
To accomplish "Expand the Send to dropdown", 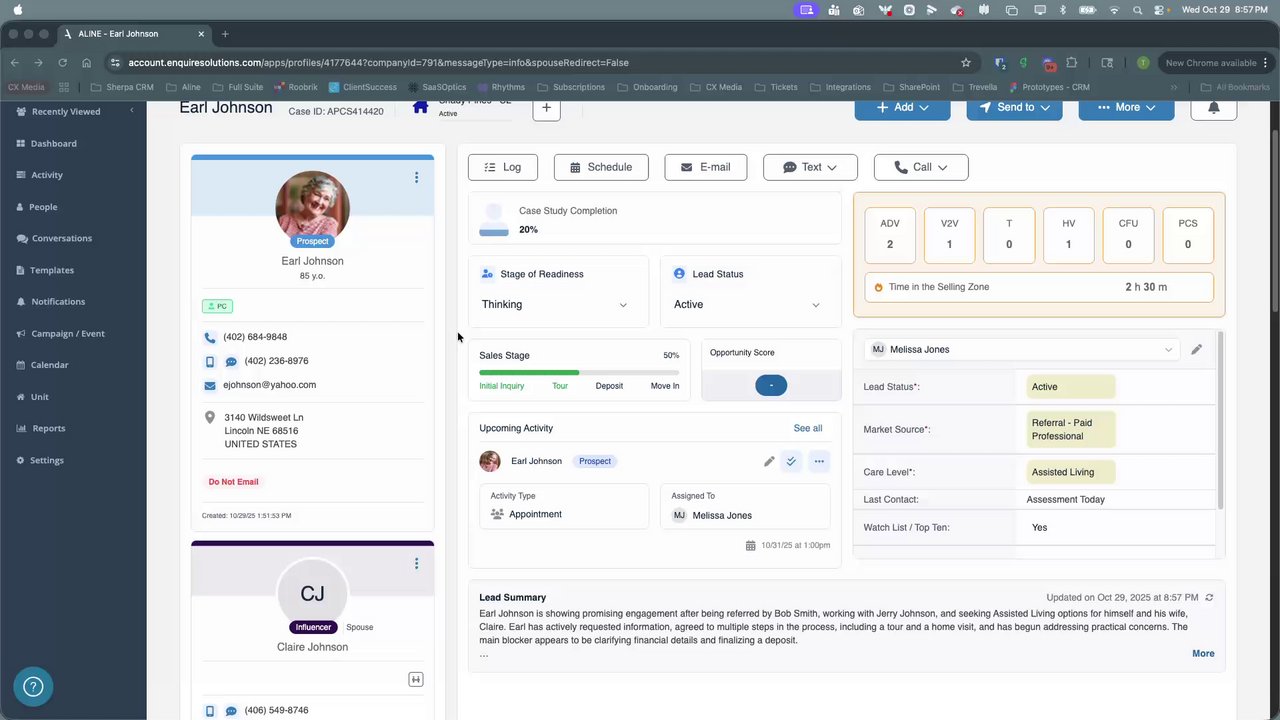I will 1014,107.
